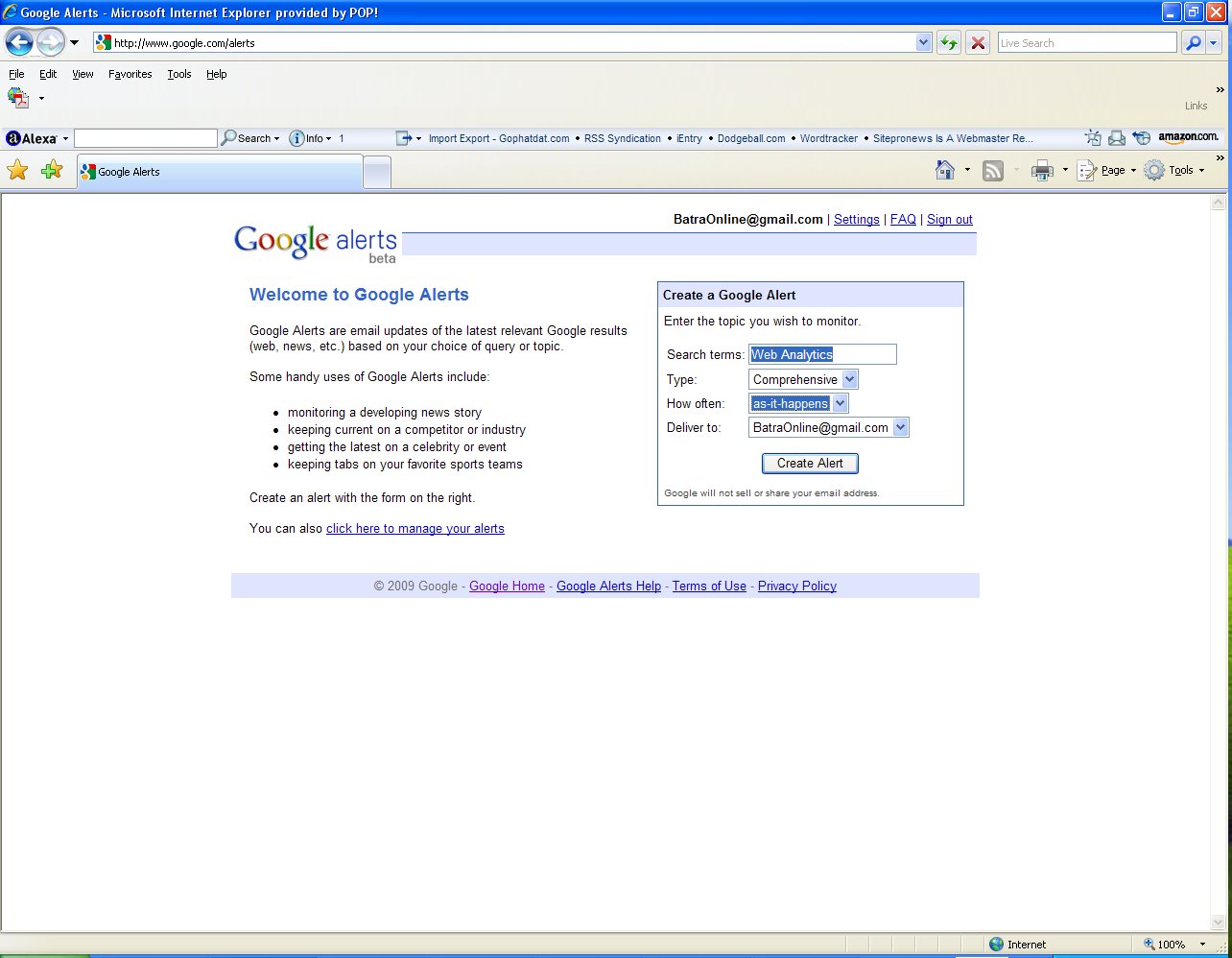This screenshot has width=1232, height=958.
Task: Follow the 'click here to manage your alerts' link
Action: [415, 528]
